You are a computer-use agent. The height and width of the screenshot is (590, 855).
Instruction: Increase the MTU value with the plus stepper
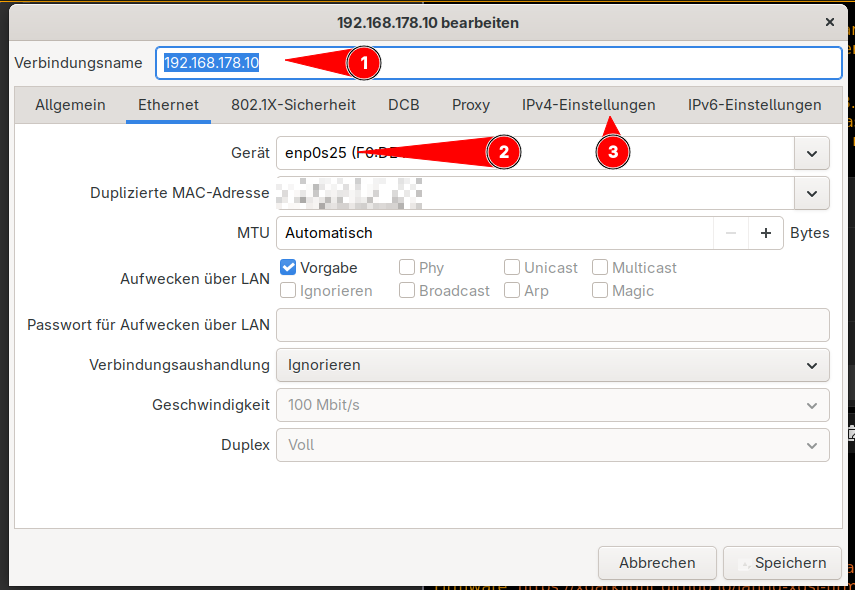[x=766, y=232]
